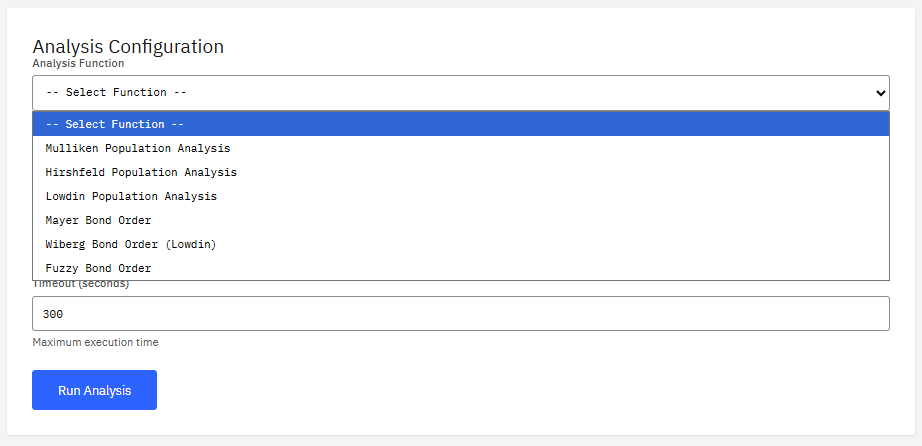922x446 pixels.
Task: Click the Analysis Function field label
Action: tap(78, 64)
